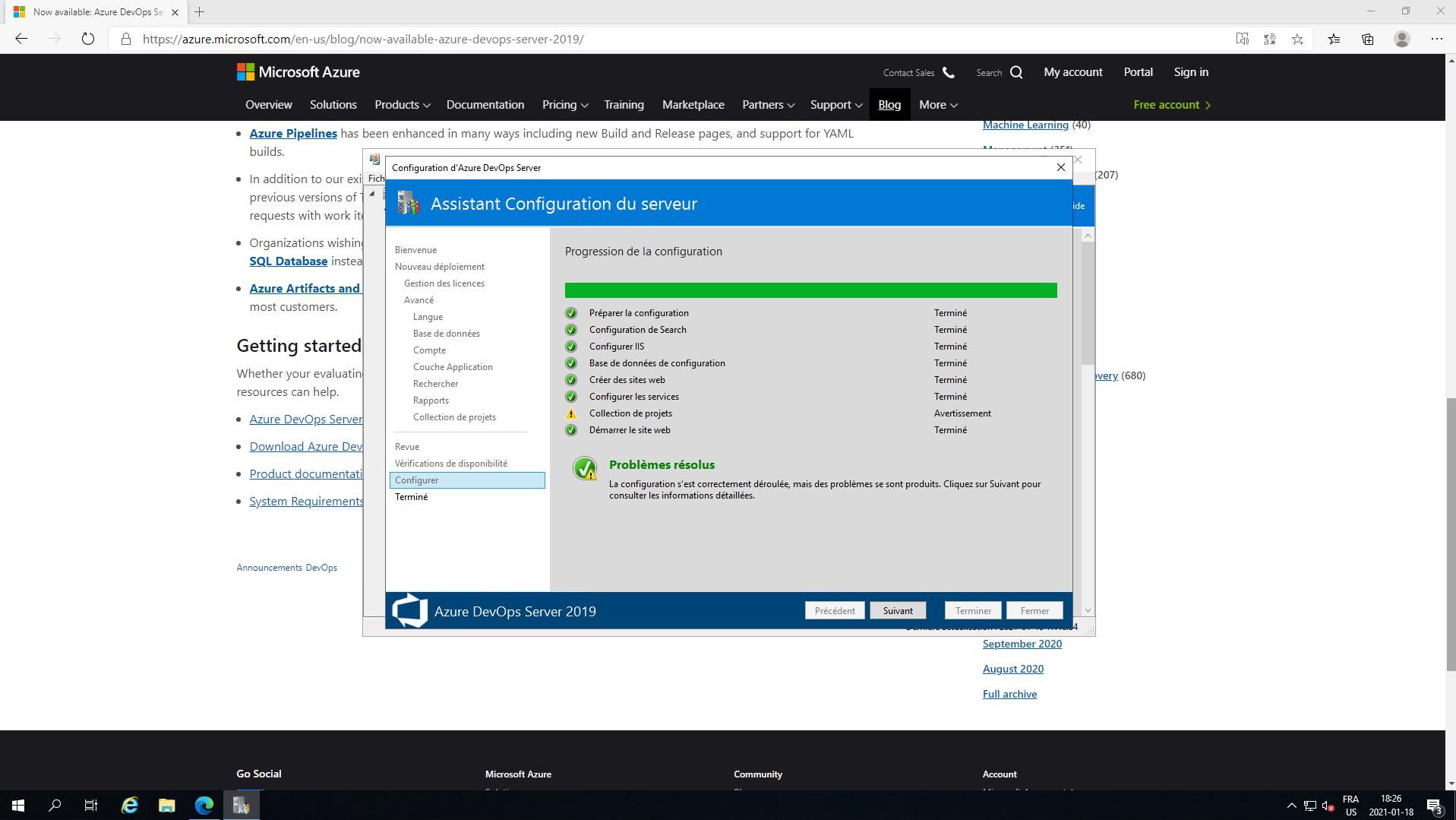The image size is (1456, 820).
Task: Expand the Pricing dropdown menu
Action: click(x=564, y=105)
